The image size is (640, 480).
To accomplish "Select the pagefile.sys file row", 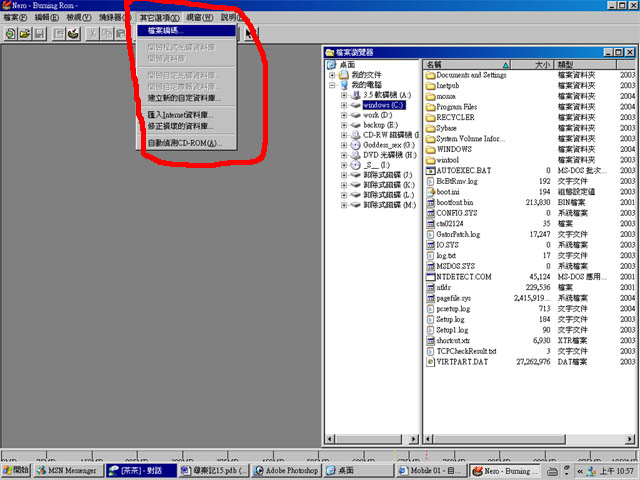I will (530, 298).
